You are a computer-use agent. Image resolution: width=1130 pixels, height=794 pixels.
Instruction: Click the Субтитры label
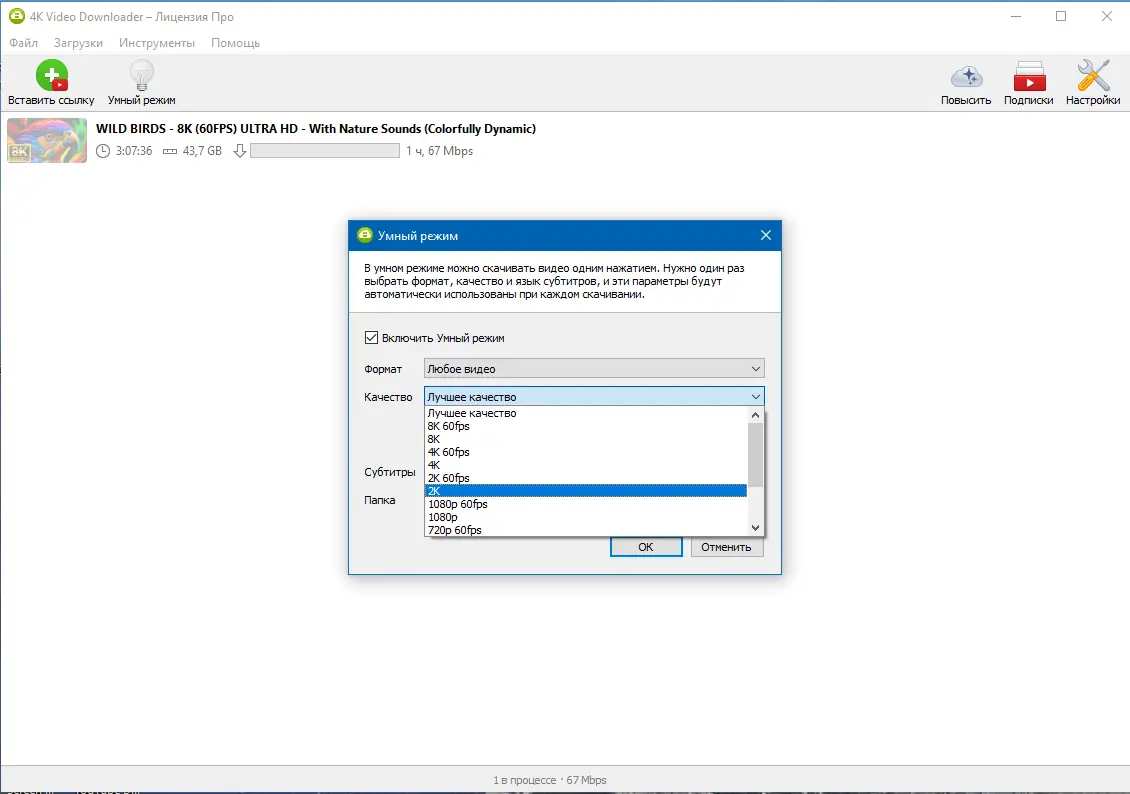(x=390, y=472)
